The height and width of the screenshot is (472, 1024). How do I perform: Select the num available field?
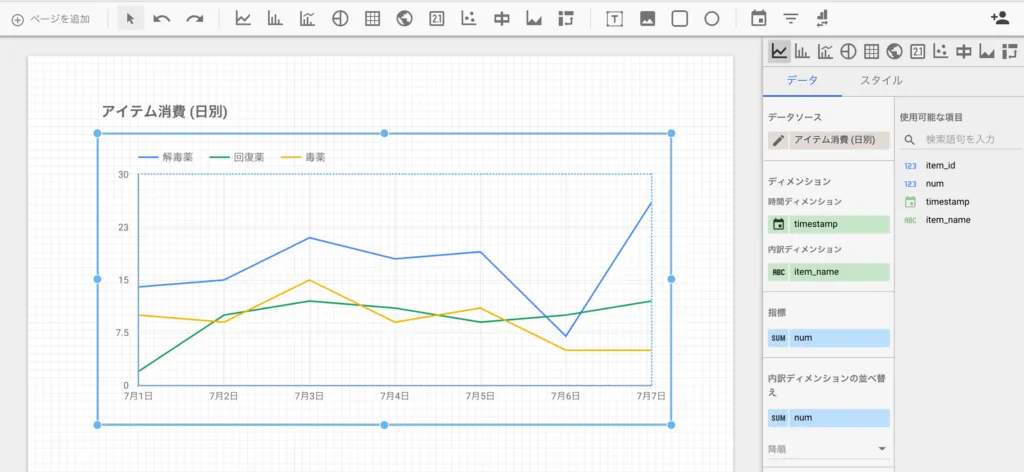click(x=935, y=184)
